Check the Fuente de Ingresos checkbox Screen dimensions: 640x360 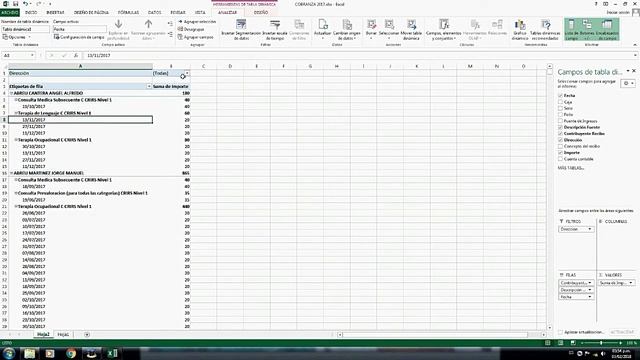[x=560, y=121]
